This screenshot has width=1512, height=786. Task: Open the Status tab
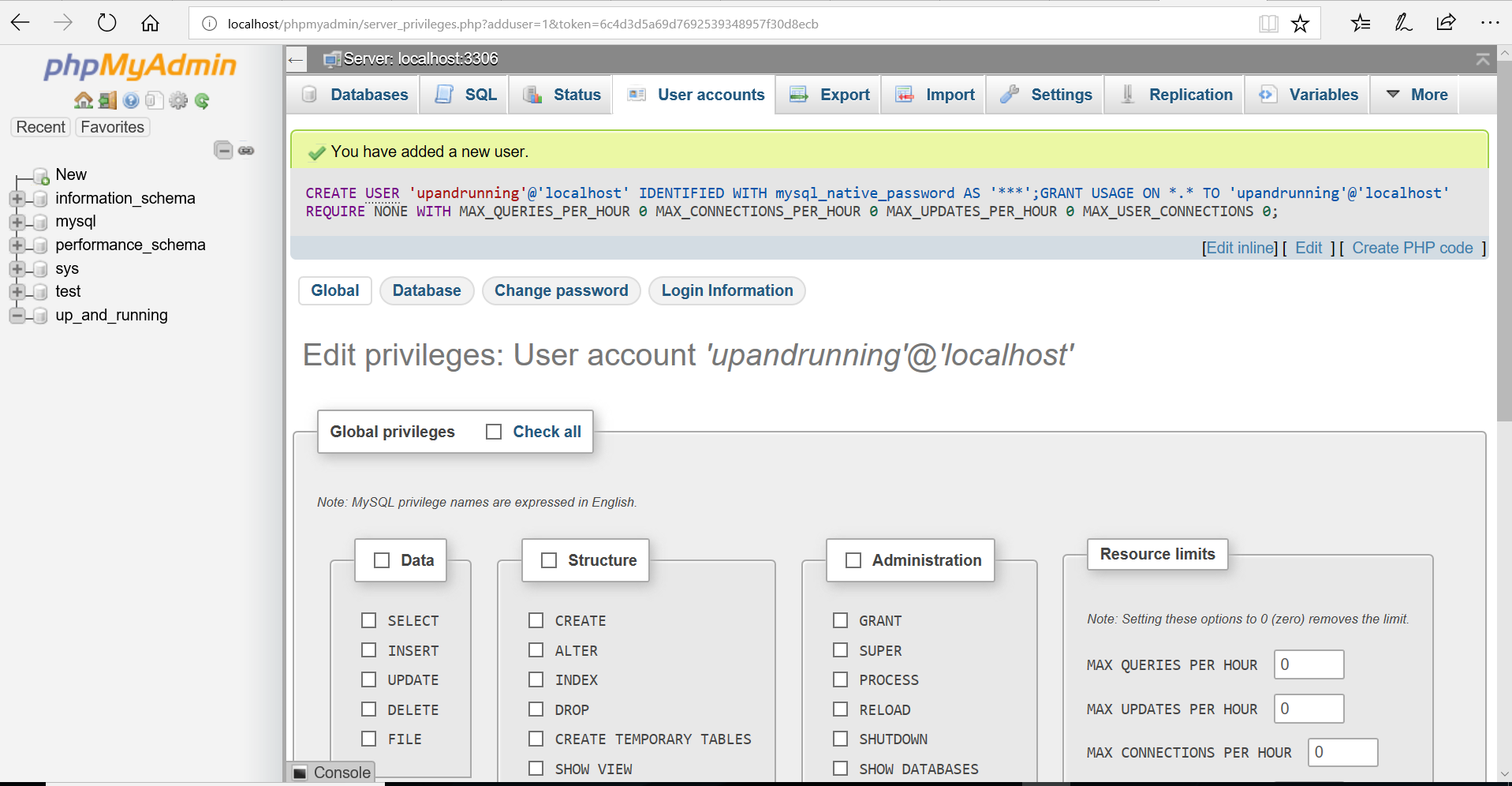[562, 95]
